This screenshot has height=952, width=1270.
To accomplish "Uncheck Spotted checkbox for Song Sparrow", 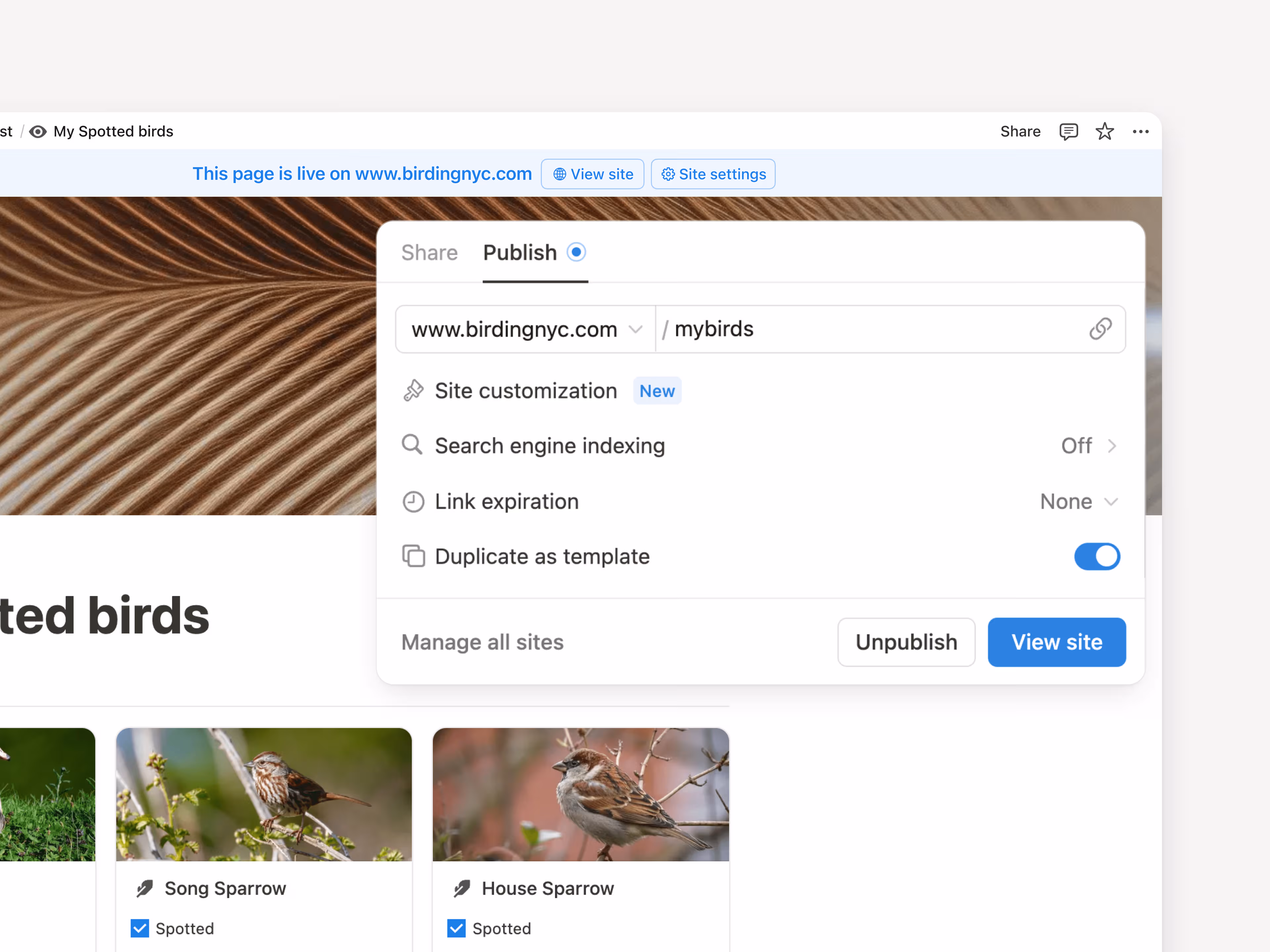I will point(140,928).
